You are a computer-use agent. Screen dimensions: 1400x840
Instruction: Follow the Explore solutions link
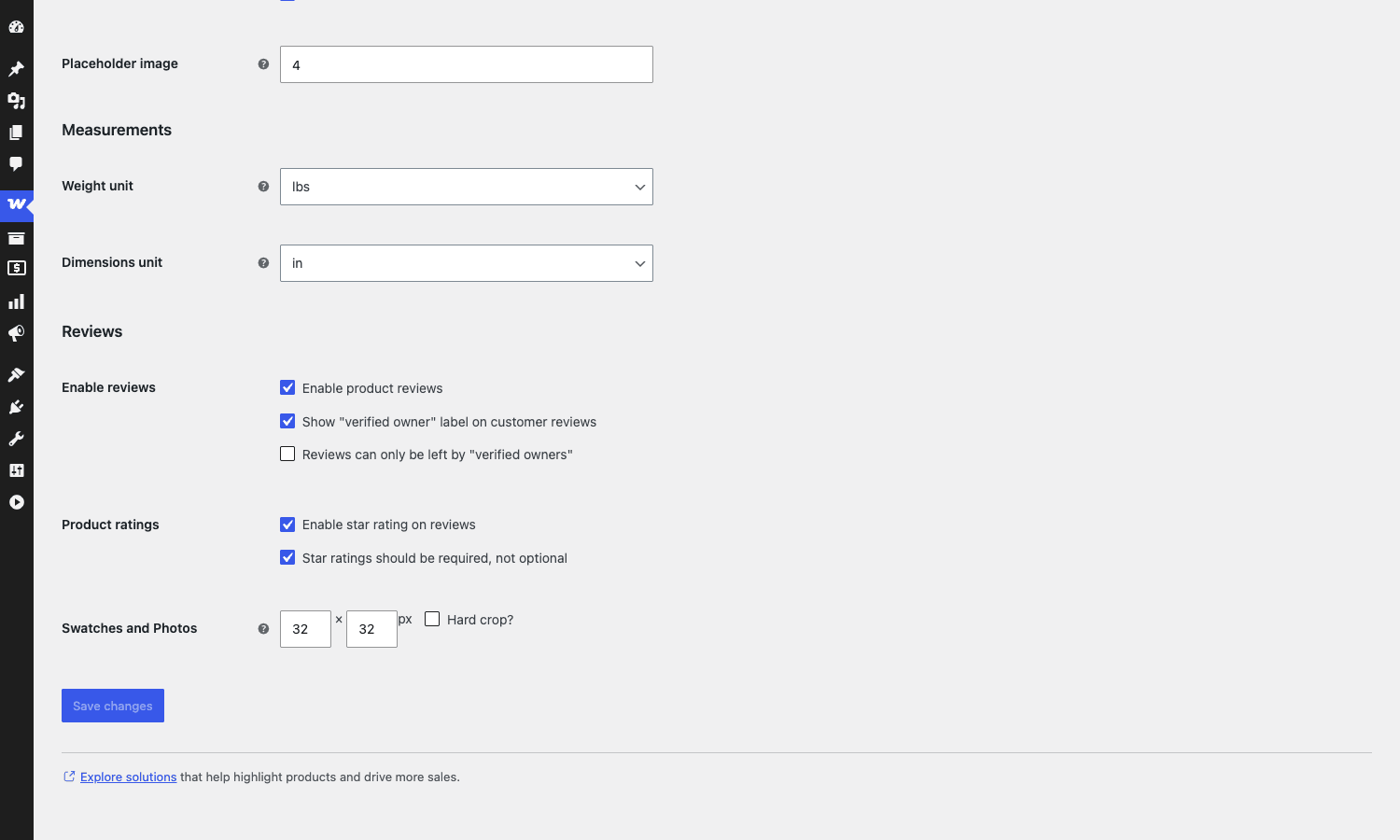point(129,777)
